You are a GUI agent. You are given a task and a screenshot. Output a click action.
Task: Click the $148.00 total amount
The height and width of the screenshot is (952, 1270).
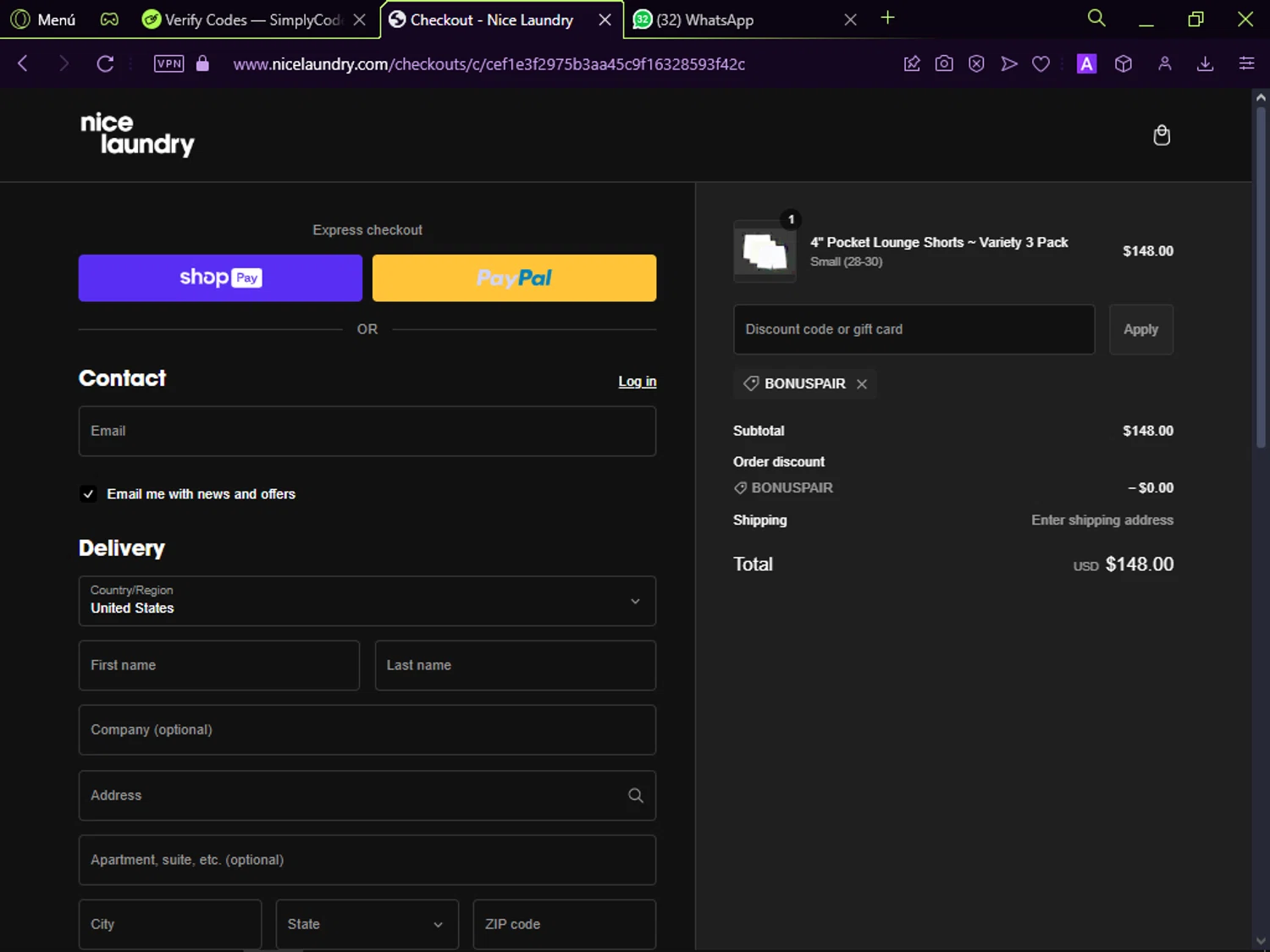pos(1140,564)
